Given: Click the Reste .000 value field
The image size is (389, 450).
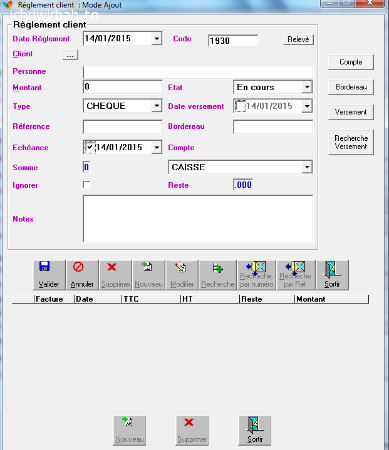Looking at the screenshot, I should 243,185.
